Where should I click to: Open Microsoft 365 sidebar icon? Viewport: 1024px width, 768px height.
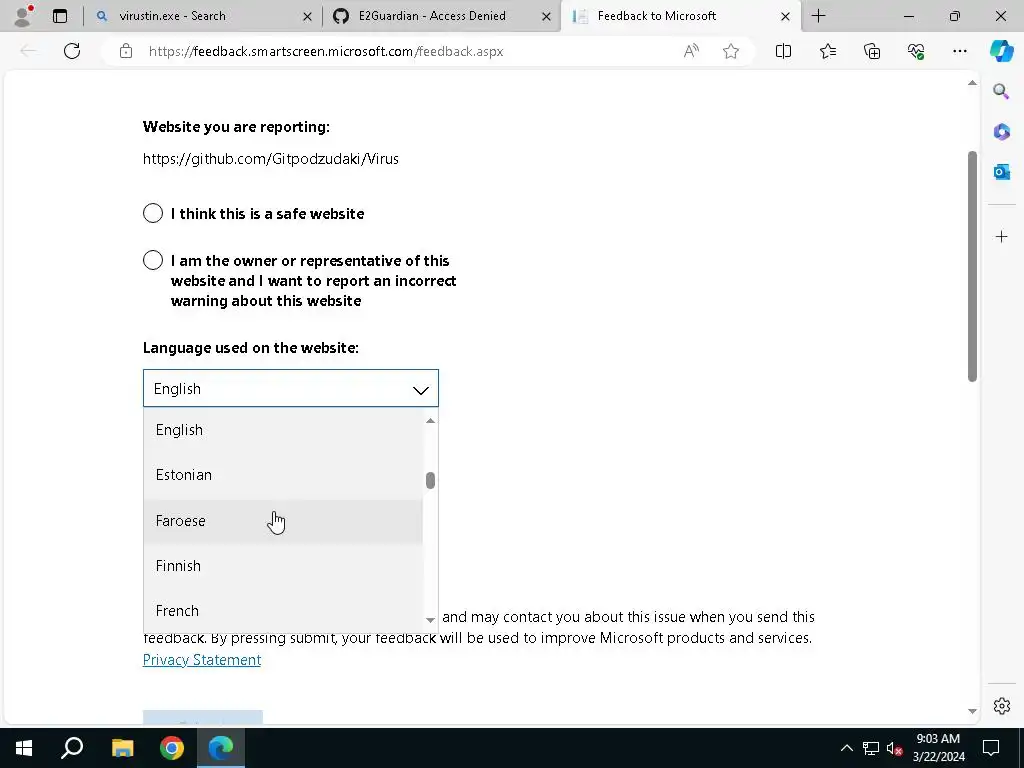coord(1001,132)
